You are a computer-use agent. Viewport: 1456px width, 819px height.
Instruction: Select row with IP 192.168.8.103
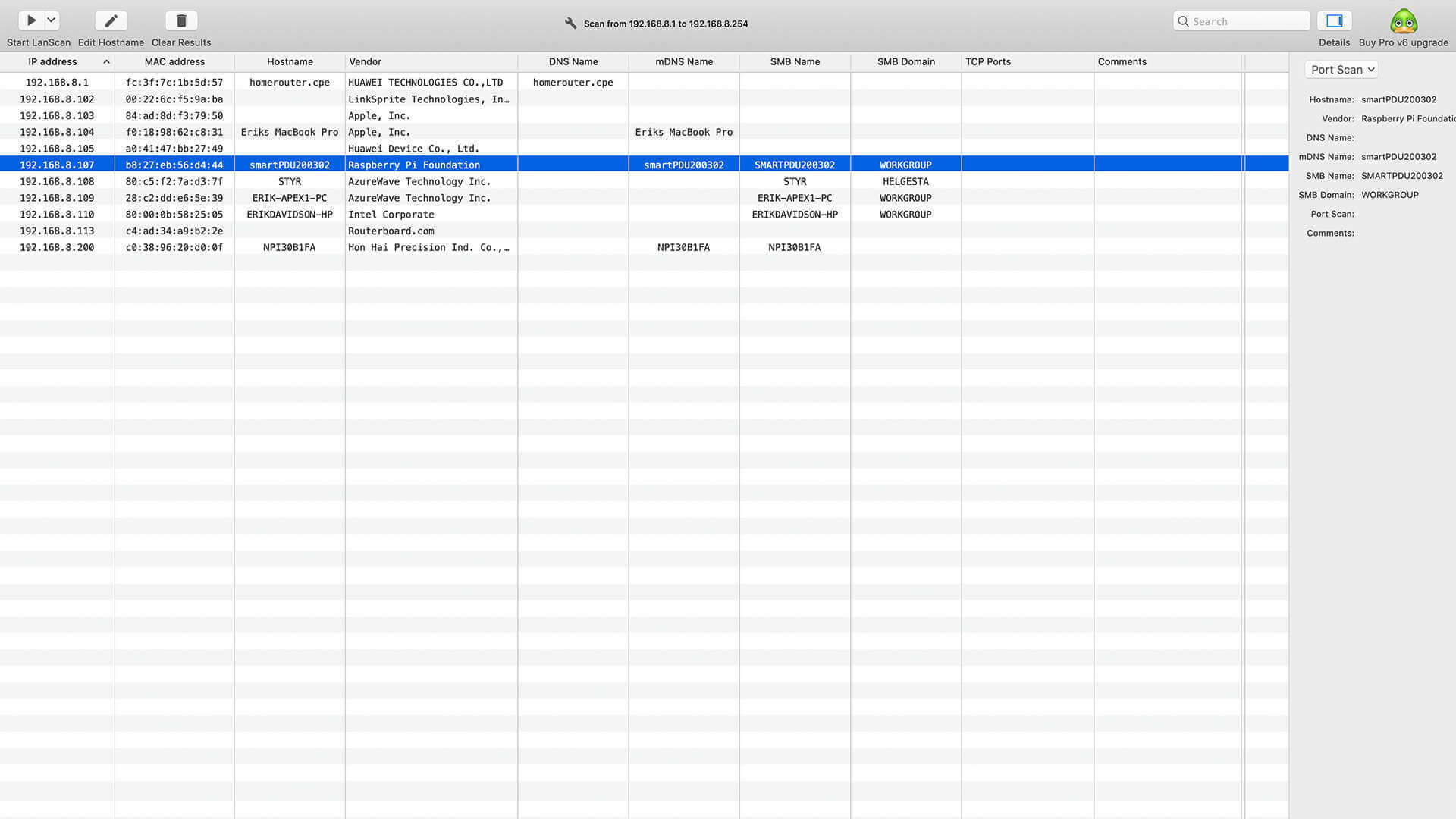[x=645, y=115]
